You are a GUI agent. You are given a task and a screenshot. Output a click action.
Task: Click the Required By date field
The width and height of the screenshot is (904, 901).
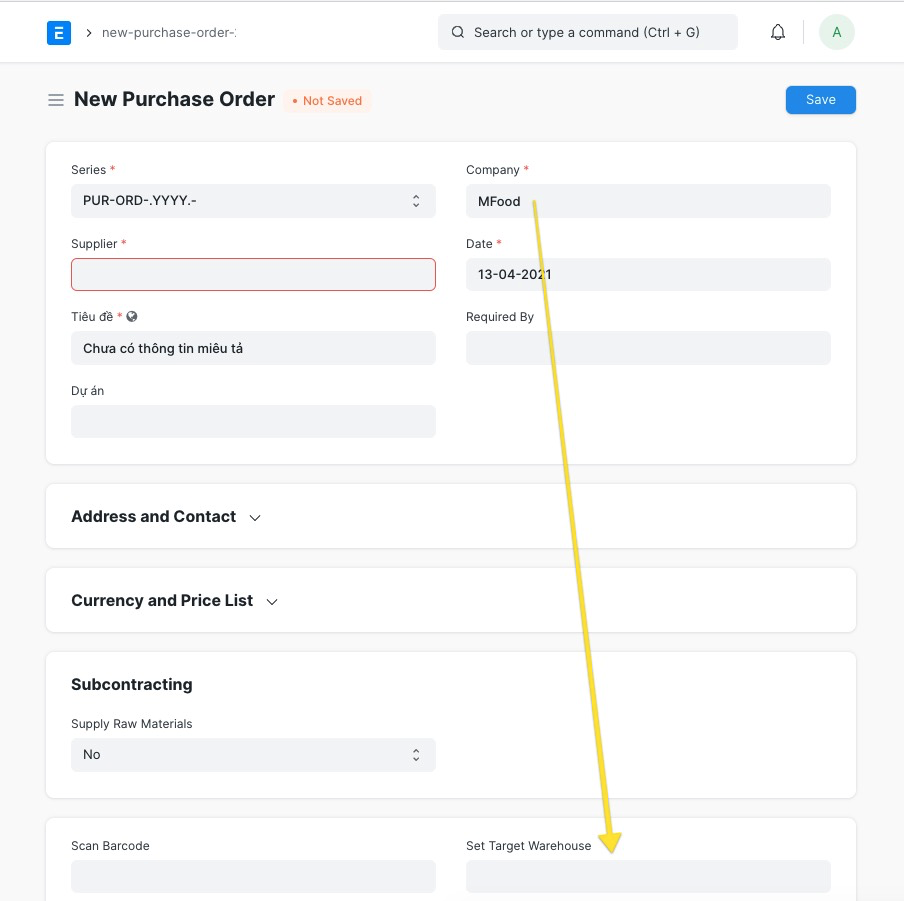pos(648,347)
